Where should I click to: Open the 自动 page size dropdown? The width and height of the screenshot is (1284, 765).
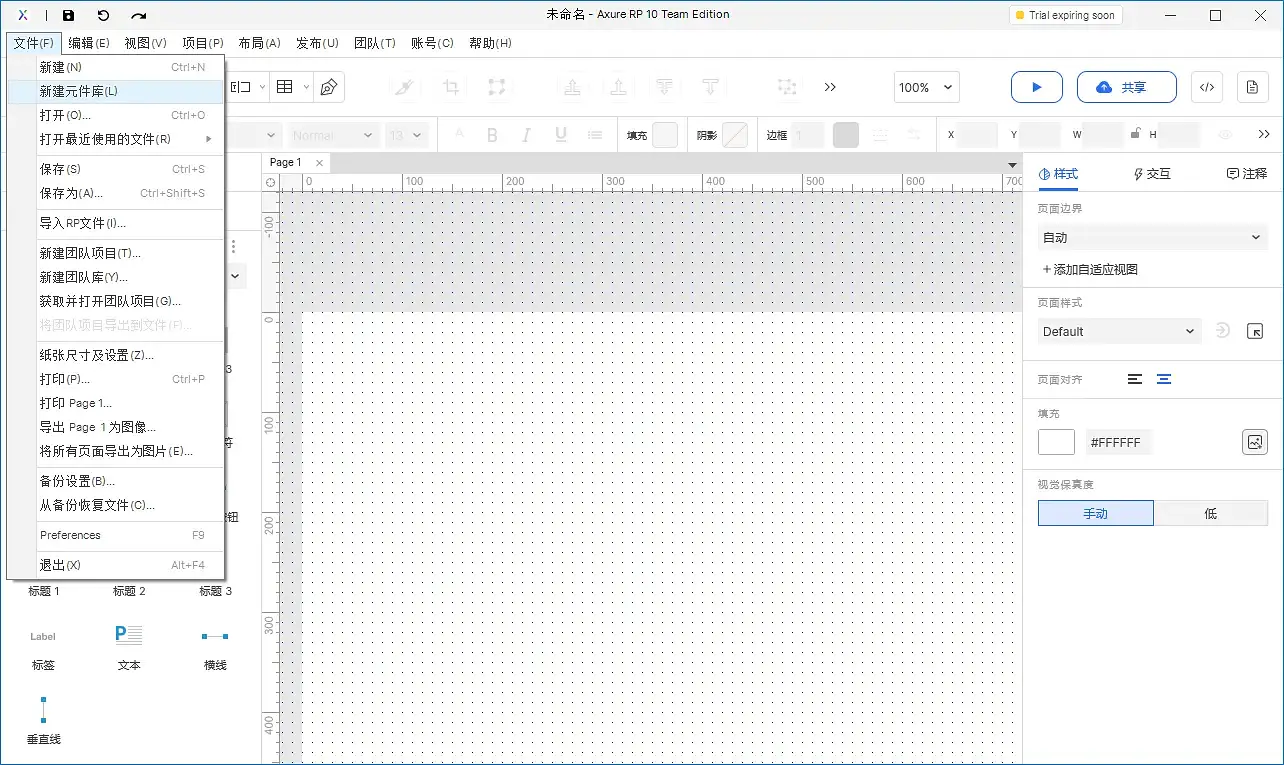1151,237
